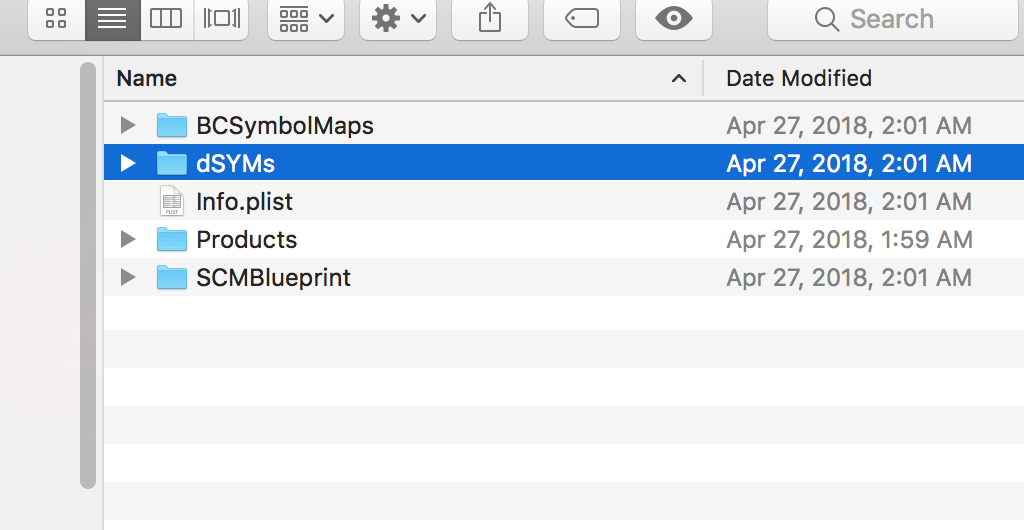Open the Action gear menu

pyautogui.click(x=398, y=19)
